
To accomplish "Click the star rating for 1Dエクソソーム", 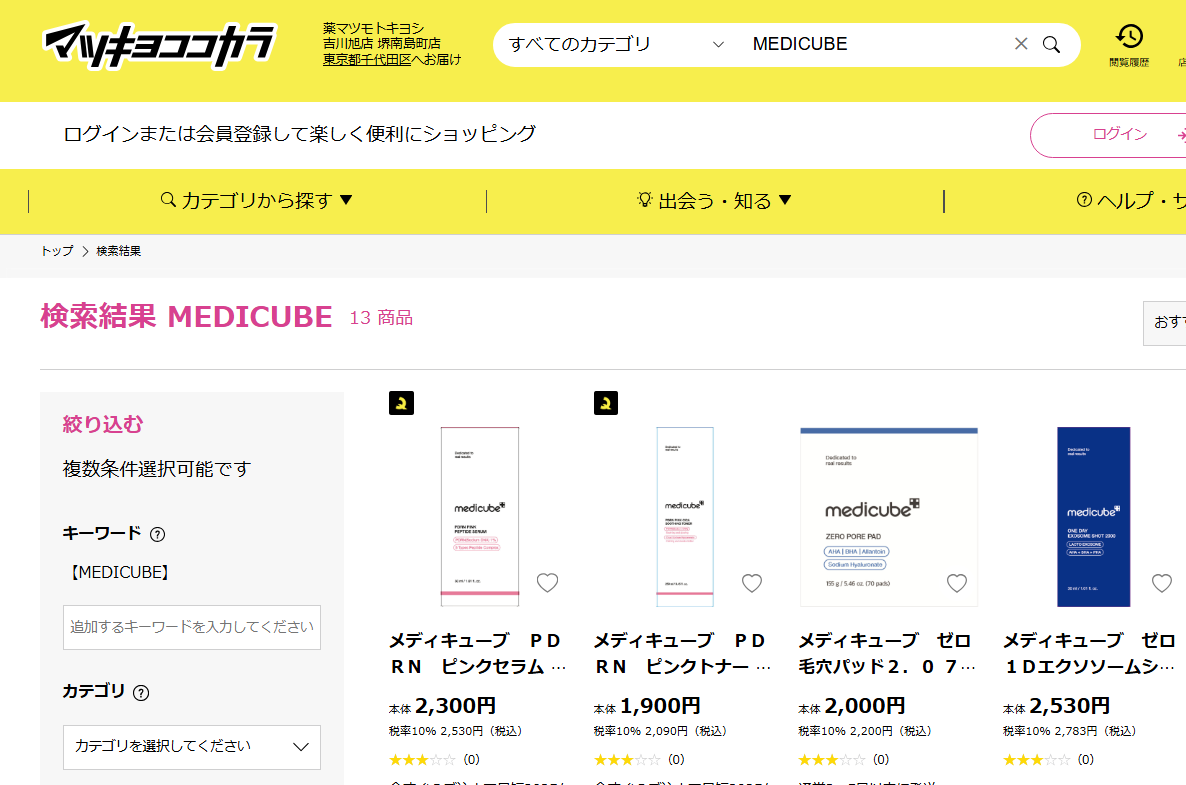I will coord(1036,759).
